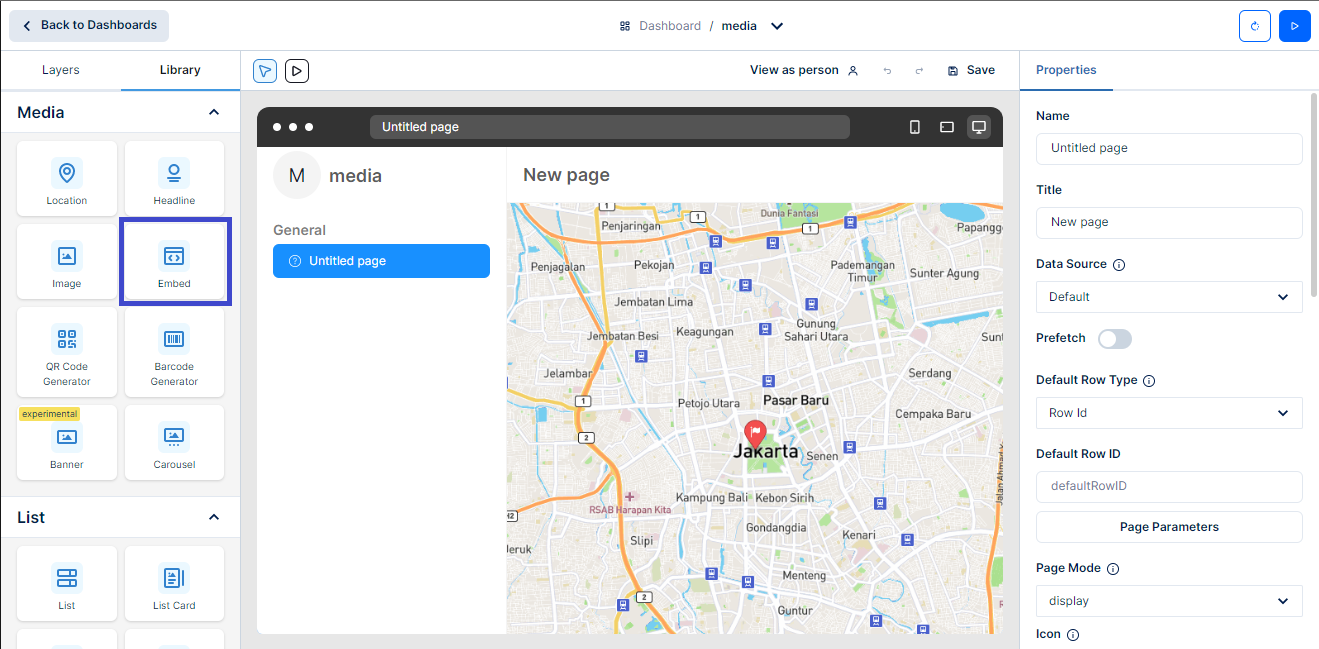Open the Properties tab

(1066, 70)
